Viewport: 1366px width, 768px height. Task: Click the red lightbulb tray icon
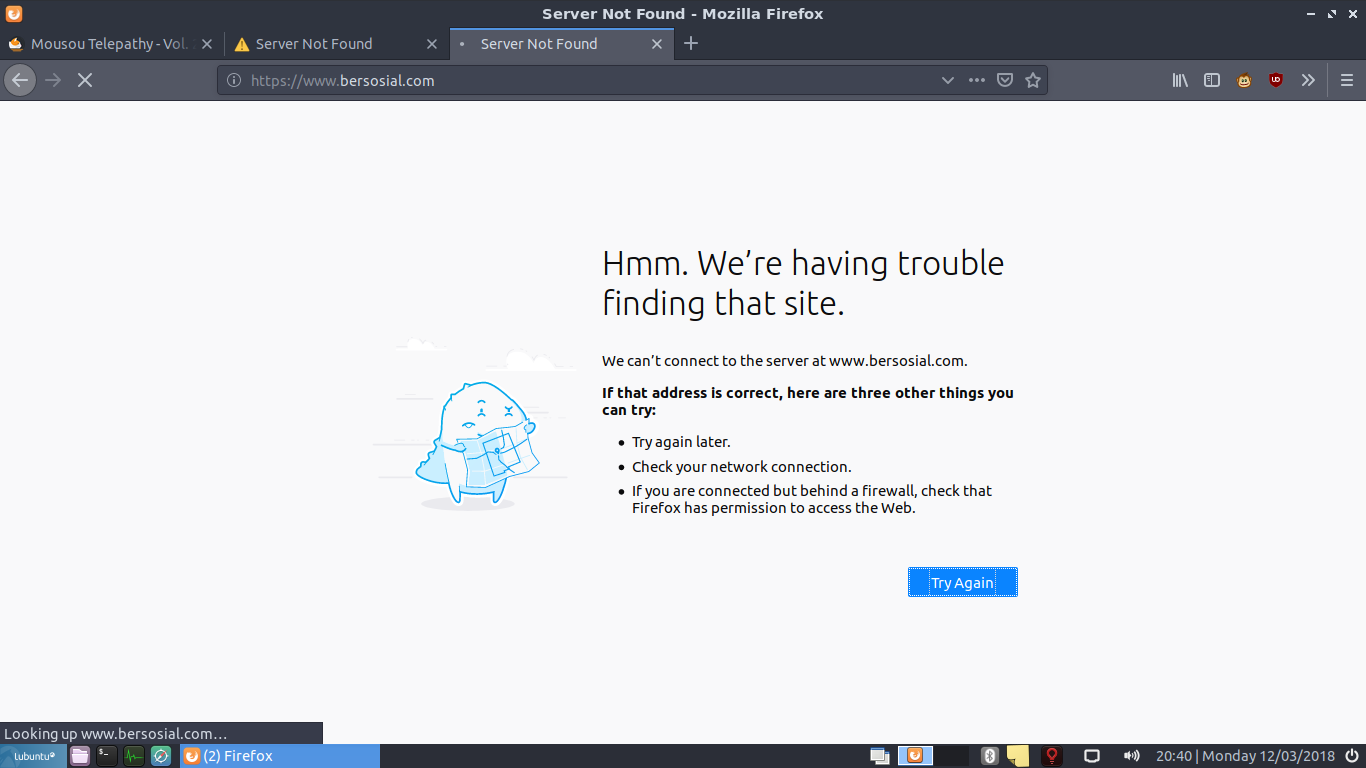coord(1052,756)
